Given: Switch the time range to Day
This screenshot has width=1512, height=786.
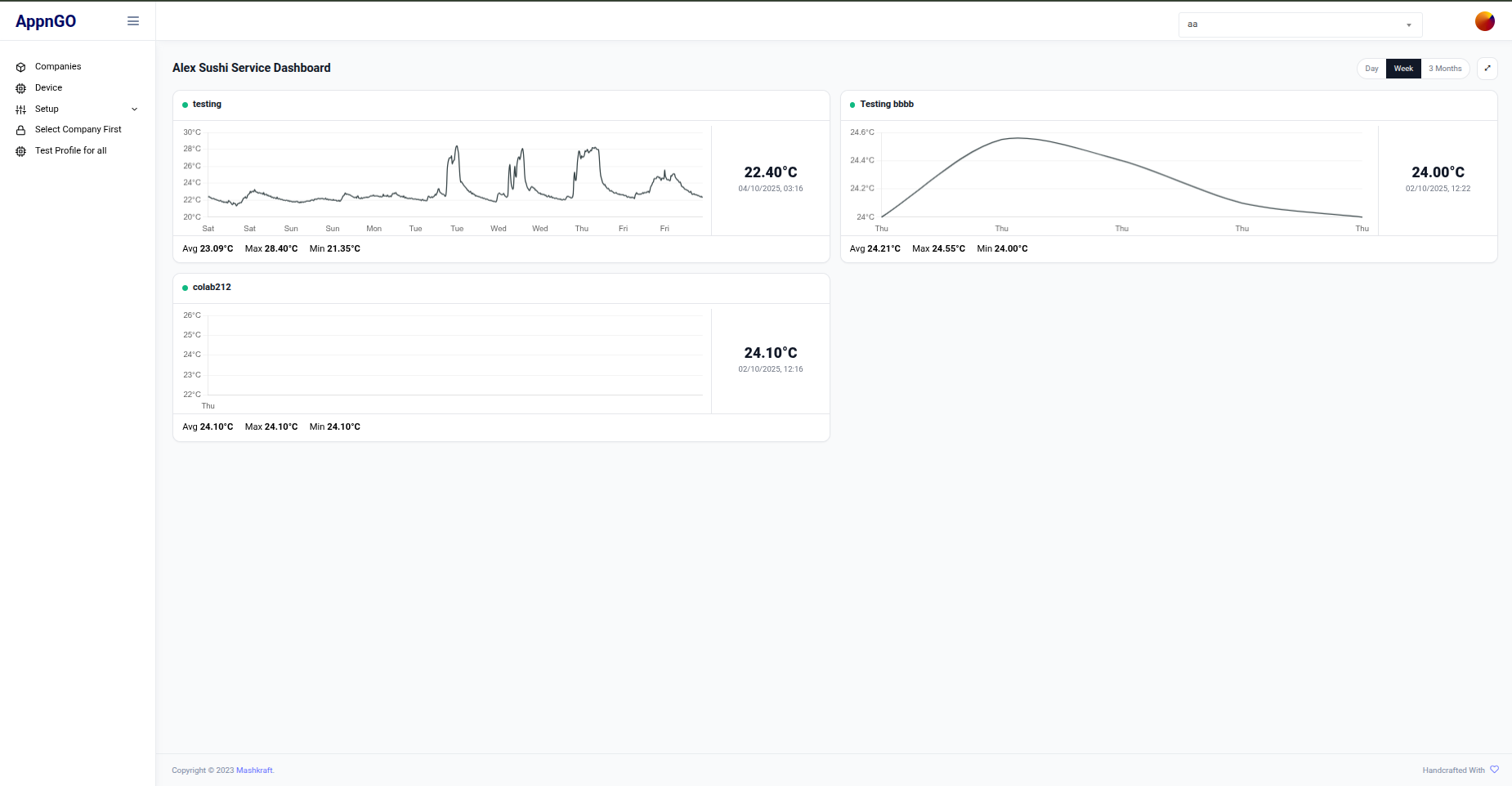Looking at the screenshot, I should [1371, 69].
